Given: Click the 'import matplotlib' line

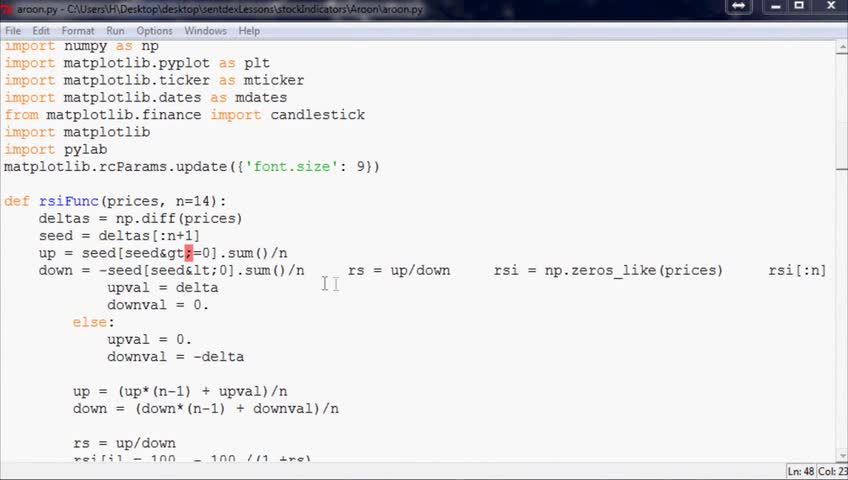Looking at the screenshot, I should click(x=77, y=132).
